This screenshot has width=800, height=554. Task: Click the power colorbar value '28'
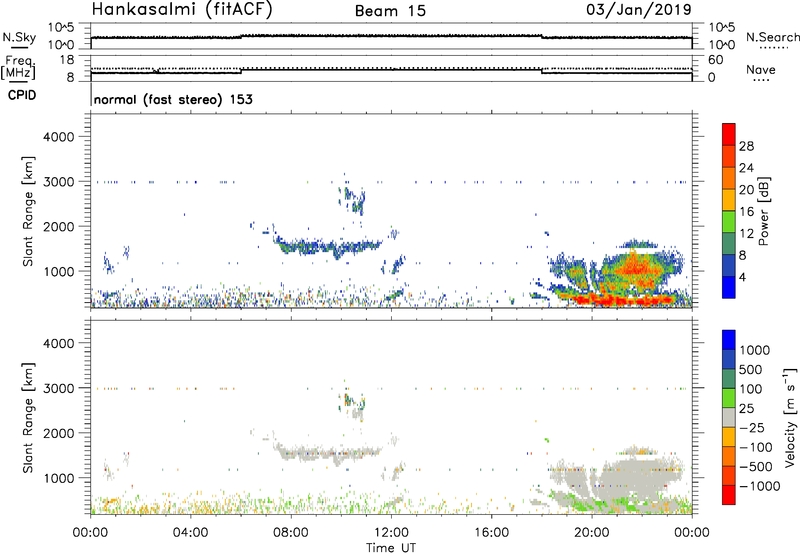point(746,146)
